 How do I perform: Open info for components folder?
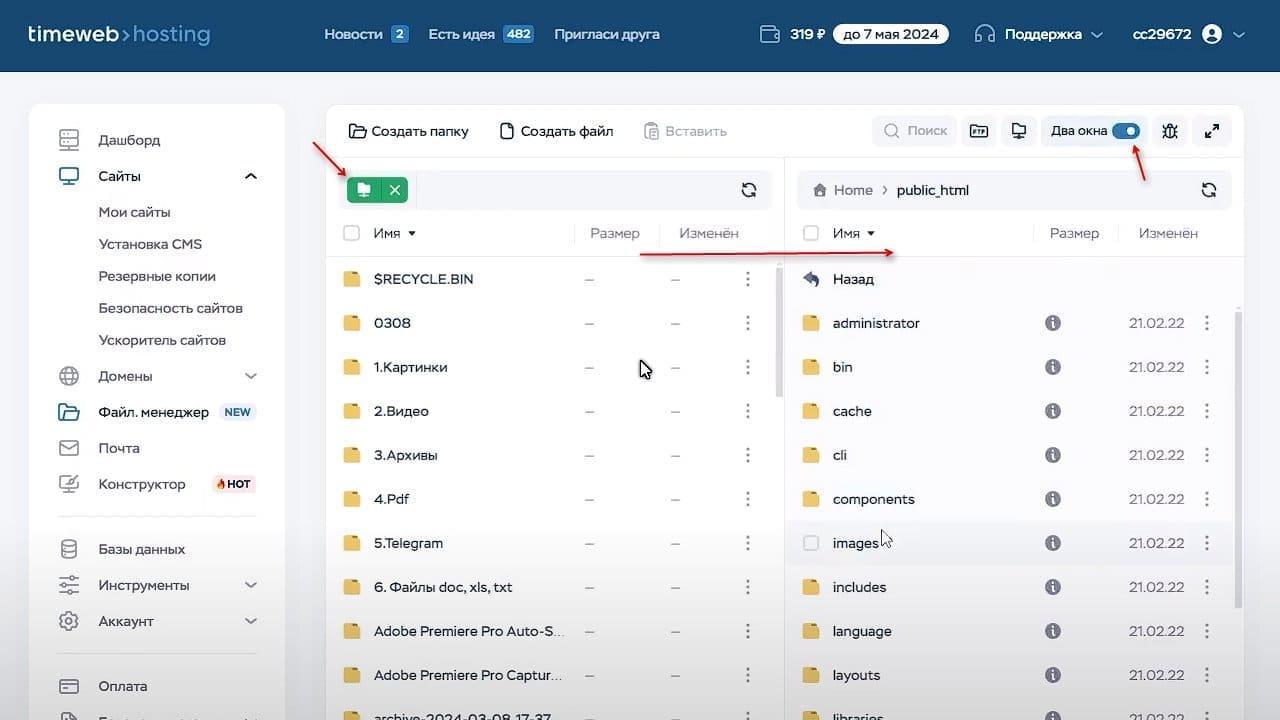1052,499
